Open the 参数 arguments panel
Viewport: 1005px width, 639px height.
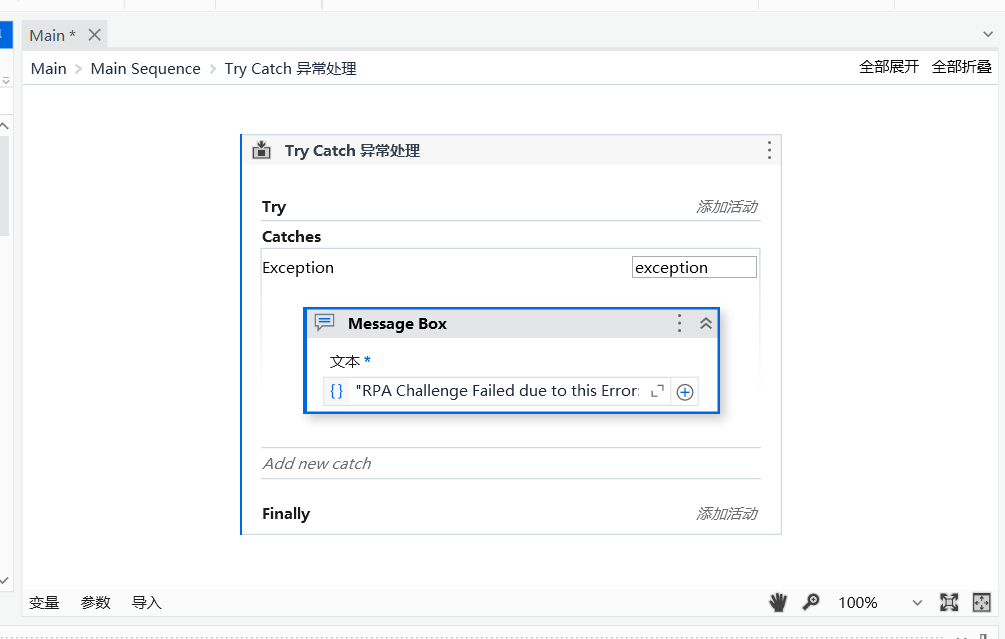click(96, 602)
